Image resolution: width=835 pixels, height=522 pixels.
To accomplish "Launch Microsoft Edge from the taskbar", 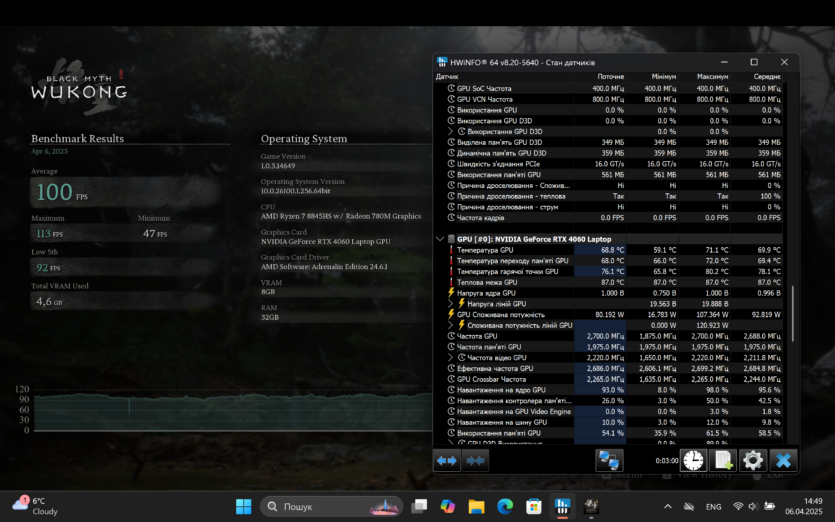I will [505, 506].
